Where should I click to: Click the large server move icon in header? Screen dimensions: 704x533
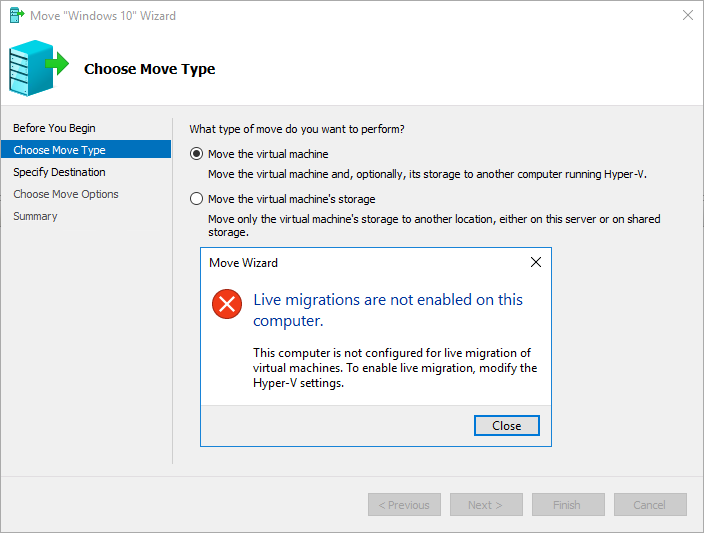[39, 68]
